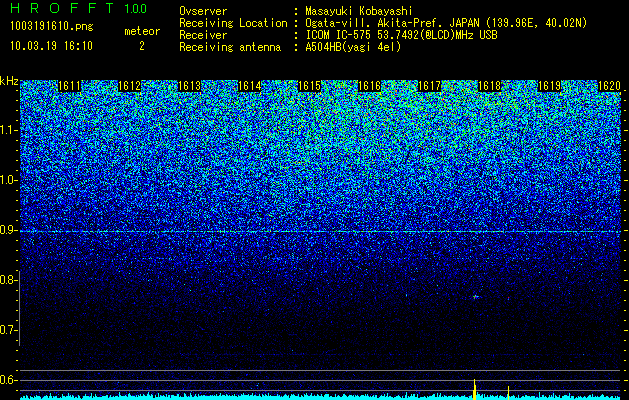Click the Receiving Location value in Akita-Pref. JAPAN

tap(446, 23)
